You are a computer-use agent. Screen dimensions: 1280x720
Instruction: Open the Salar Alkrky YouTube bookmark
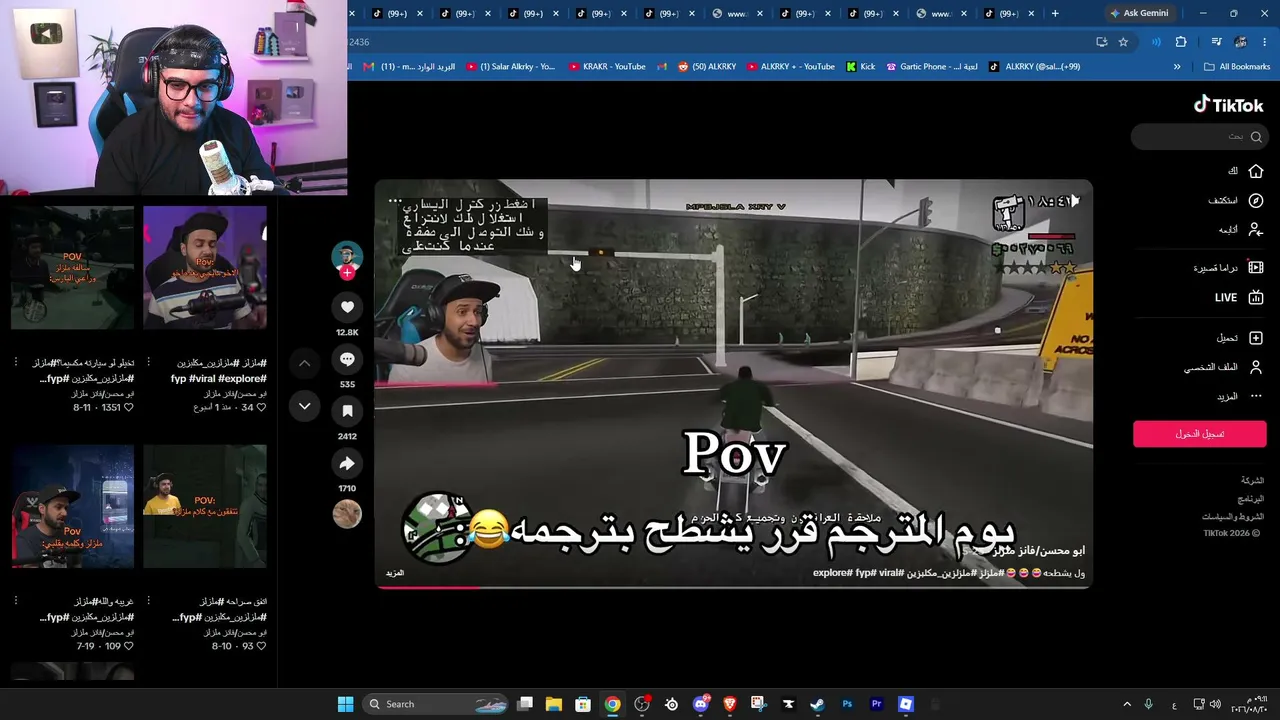[510, 67]
